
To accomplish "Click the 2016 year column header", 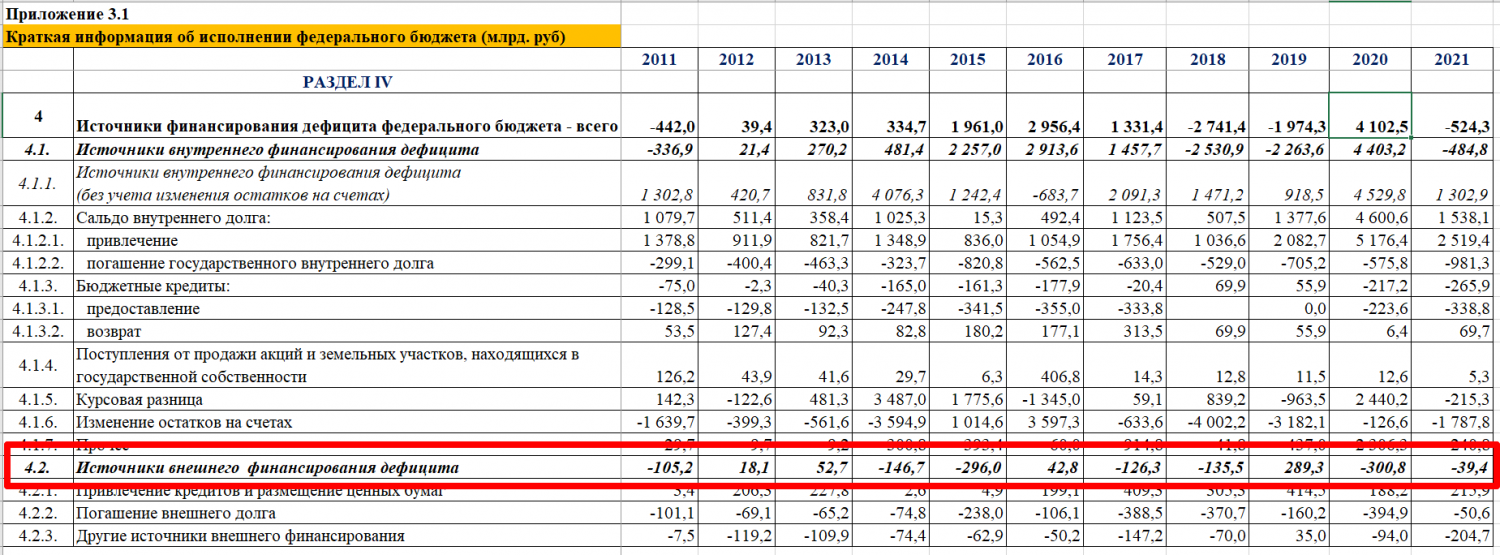I will [1045, 60].
